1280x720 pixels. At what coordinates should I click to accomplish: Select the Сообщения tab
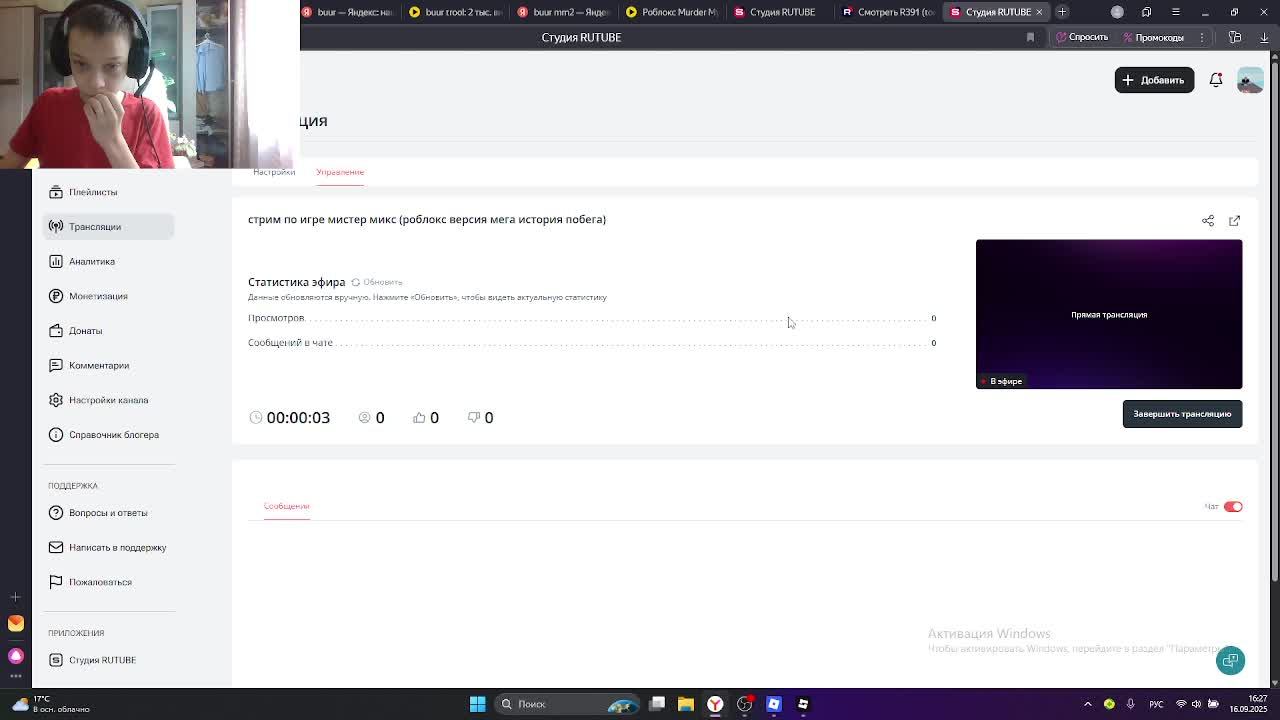[x=286, y=506]
